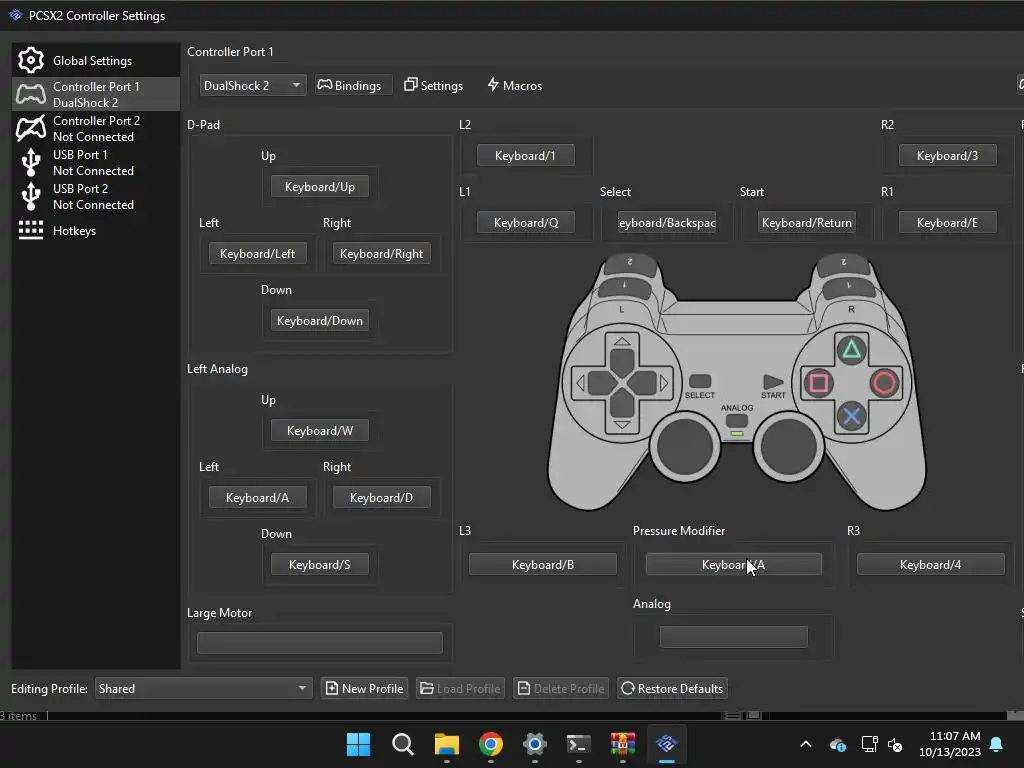Click Delete Profile button

pyautogui.click(x=561, y=688)
